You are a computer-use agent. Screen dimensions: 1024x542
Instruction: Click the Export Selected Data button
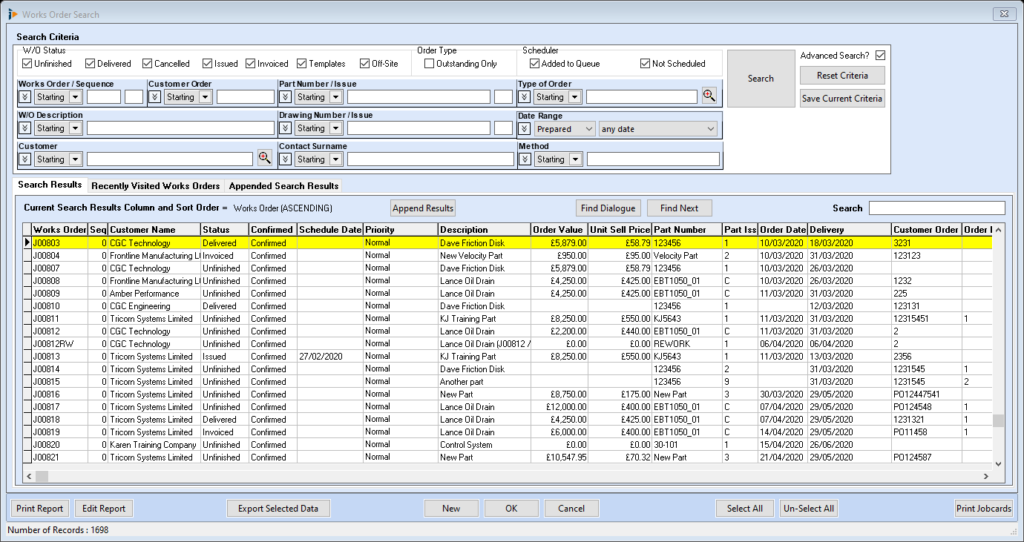point(278,508)
